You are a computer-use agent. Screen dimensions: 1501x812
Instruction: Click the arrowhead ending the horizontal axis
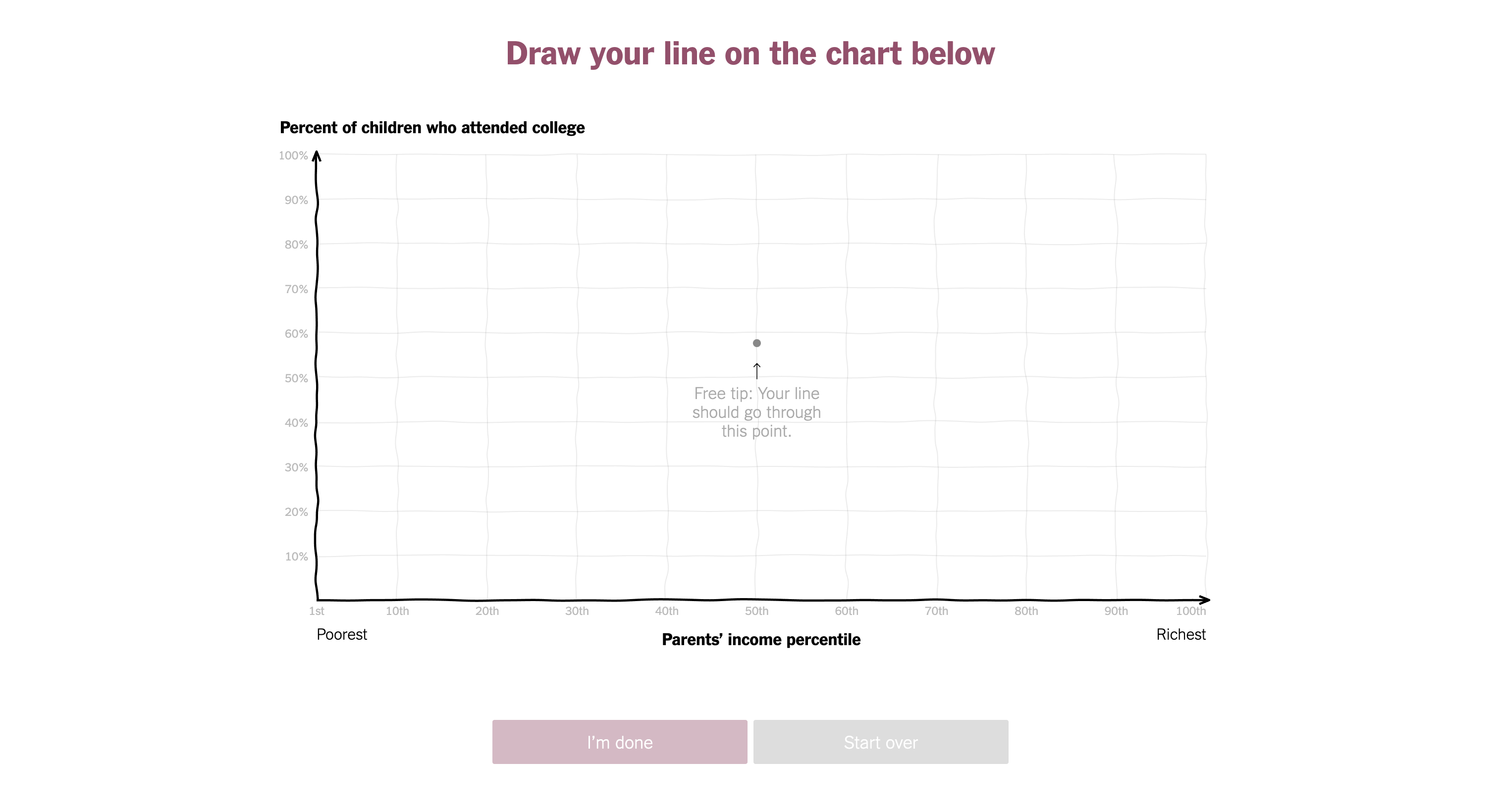[1204, 600]
